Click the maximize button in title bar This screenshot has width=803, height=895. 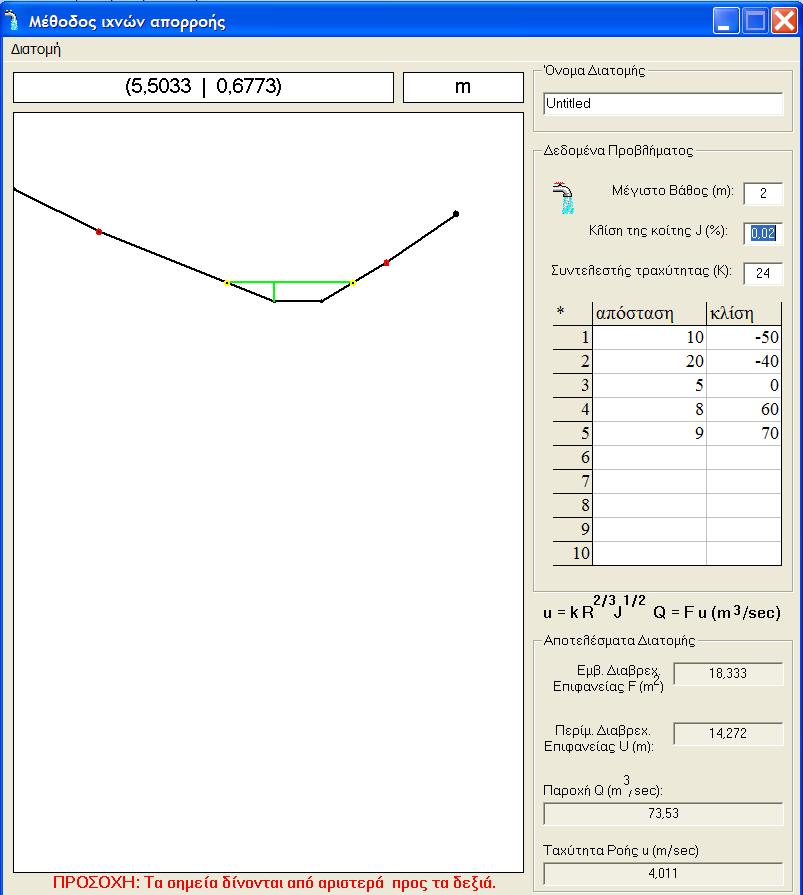[x=755, y=21]
